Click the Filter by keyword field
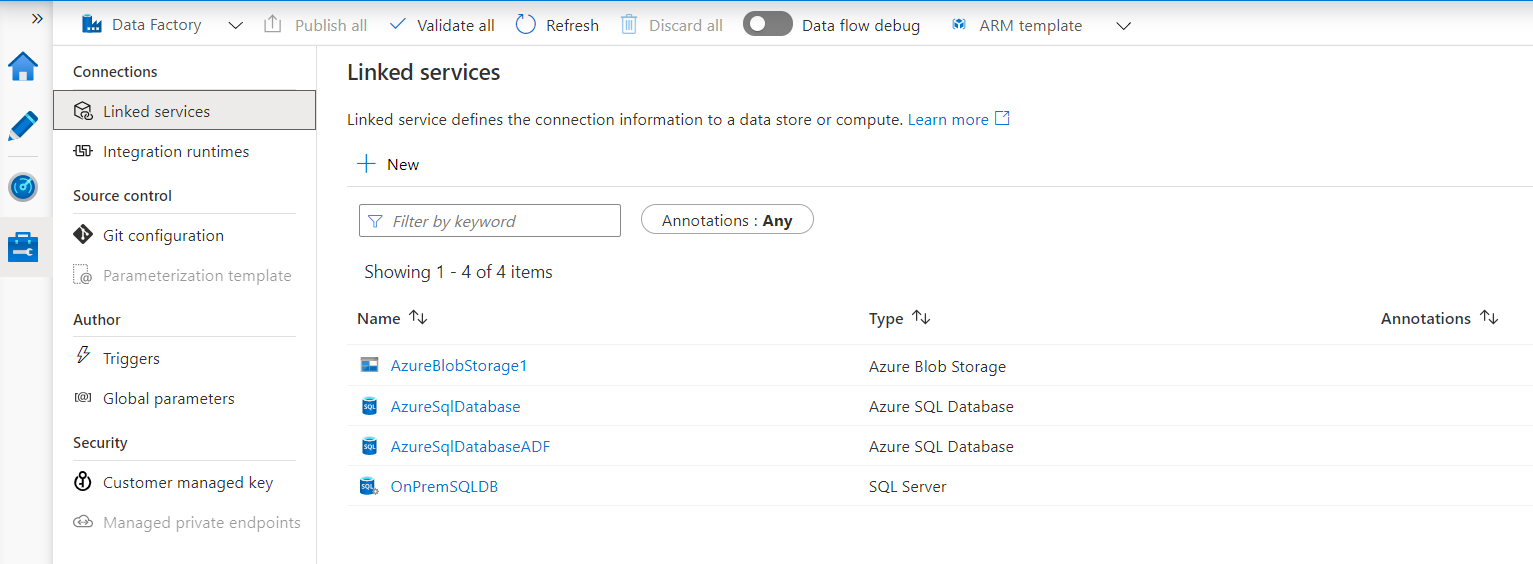 coord(490,221)
